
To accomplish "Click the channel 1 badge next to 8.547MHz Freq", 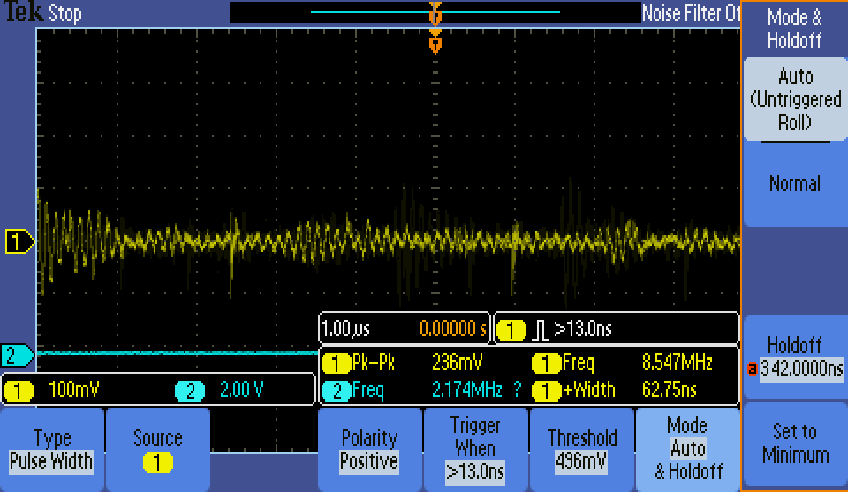I will [546, 363].
